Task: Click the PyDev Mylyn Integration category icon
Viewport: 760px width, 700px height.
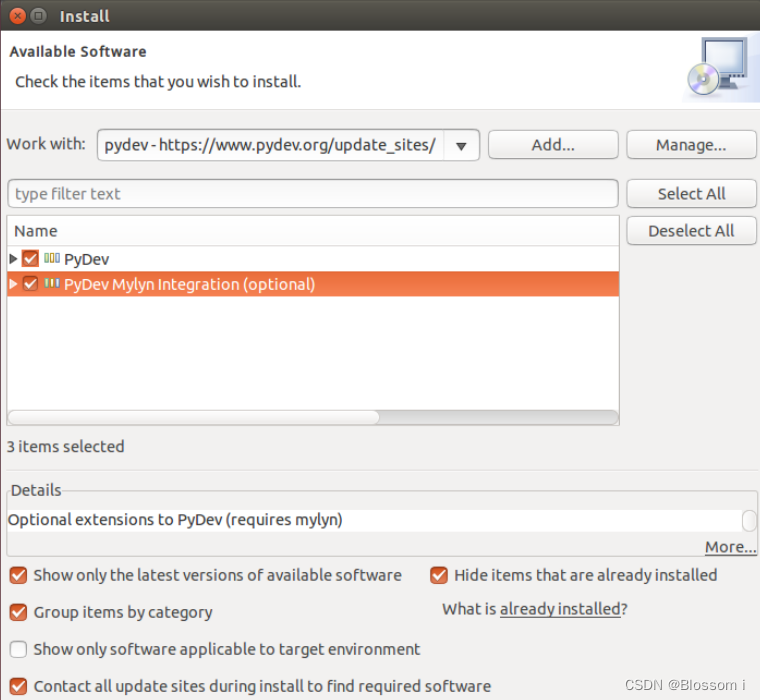Action: pyautogui.click(x=52, y=284)
